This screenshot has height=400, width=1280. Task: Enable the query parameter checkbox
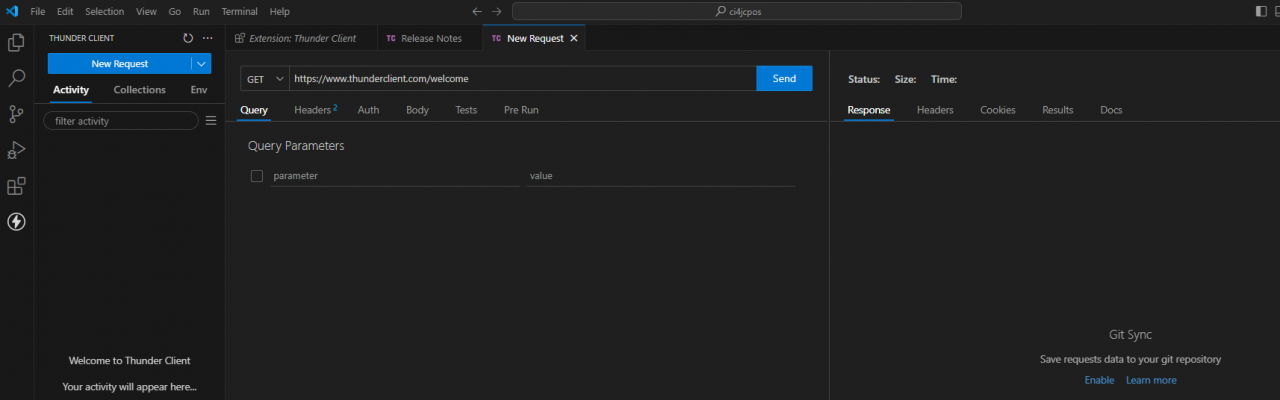pyautogui.click(x=257, y=176)
